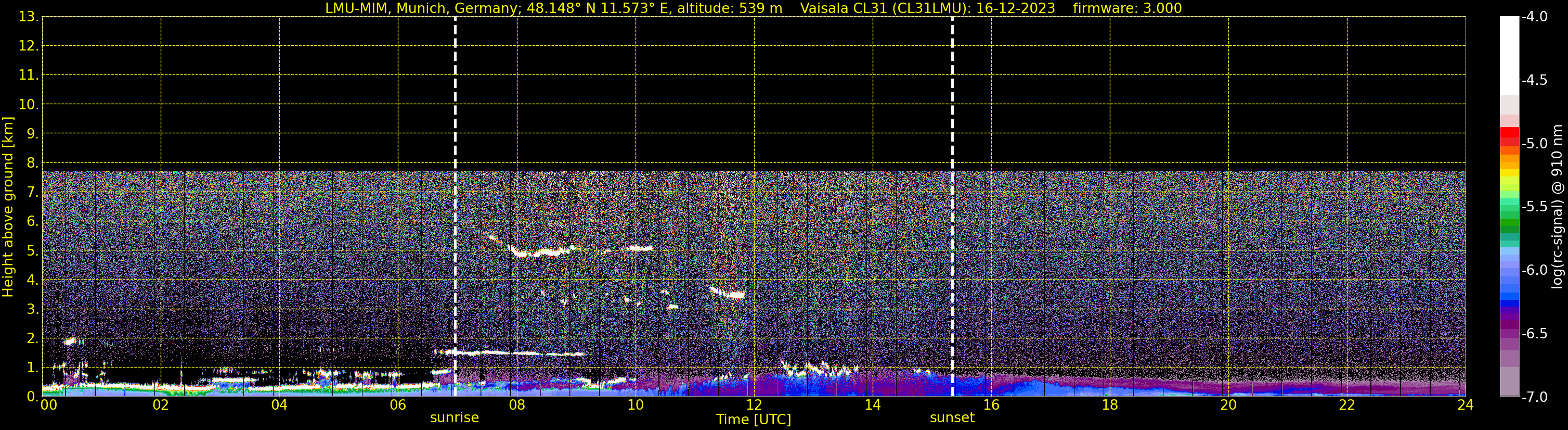The height and width of the screenshot is (430, 1568).
Task: Click the height axis tick label 4.
Action: [33, 280]
